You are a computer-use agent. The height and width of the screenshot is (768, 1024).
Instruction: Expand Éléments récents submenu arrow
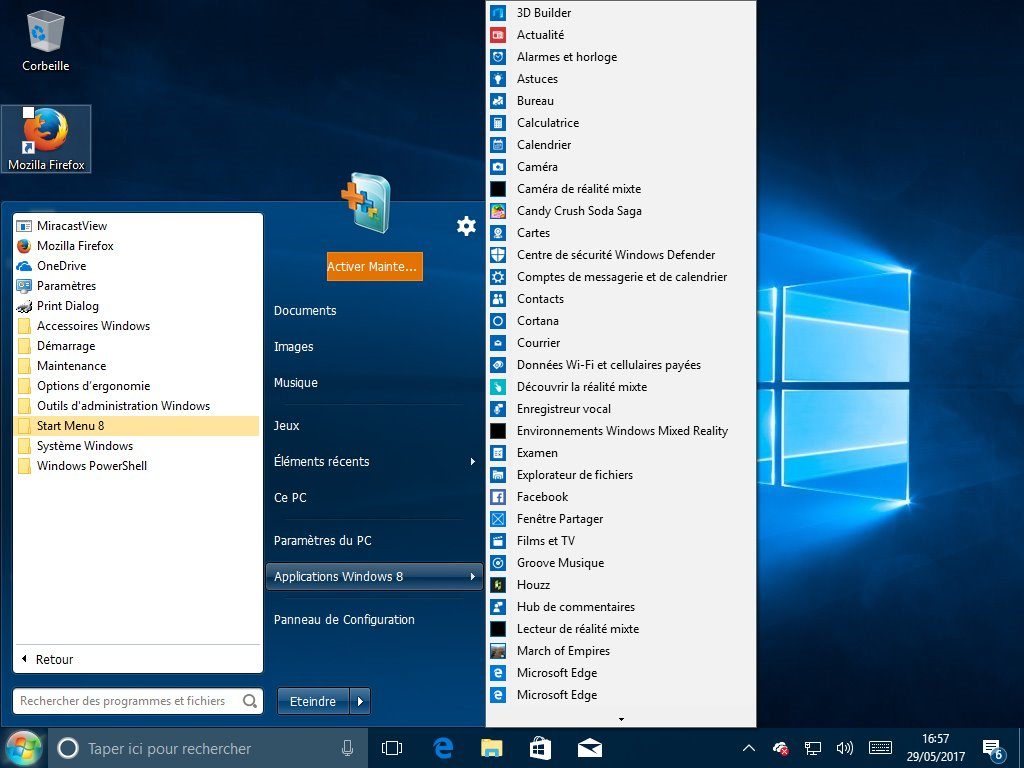(x=472, y=462)
